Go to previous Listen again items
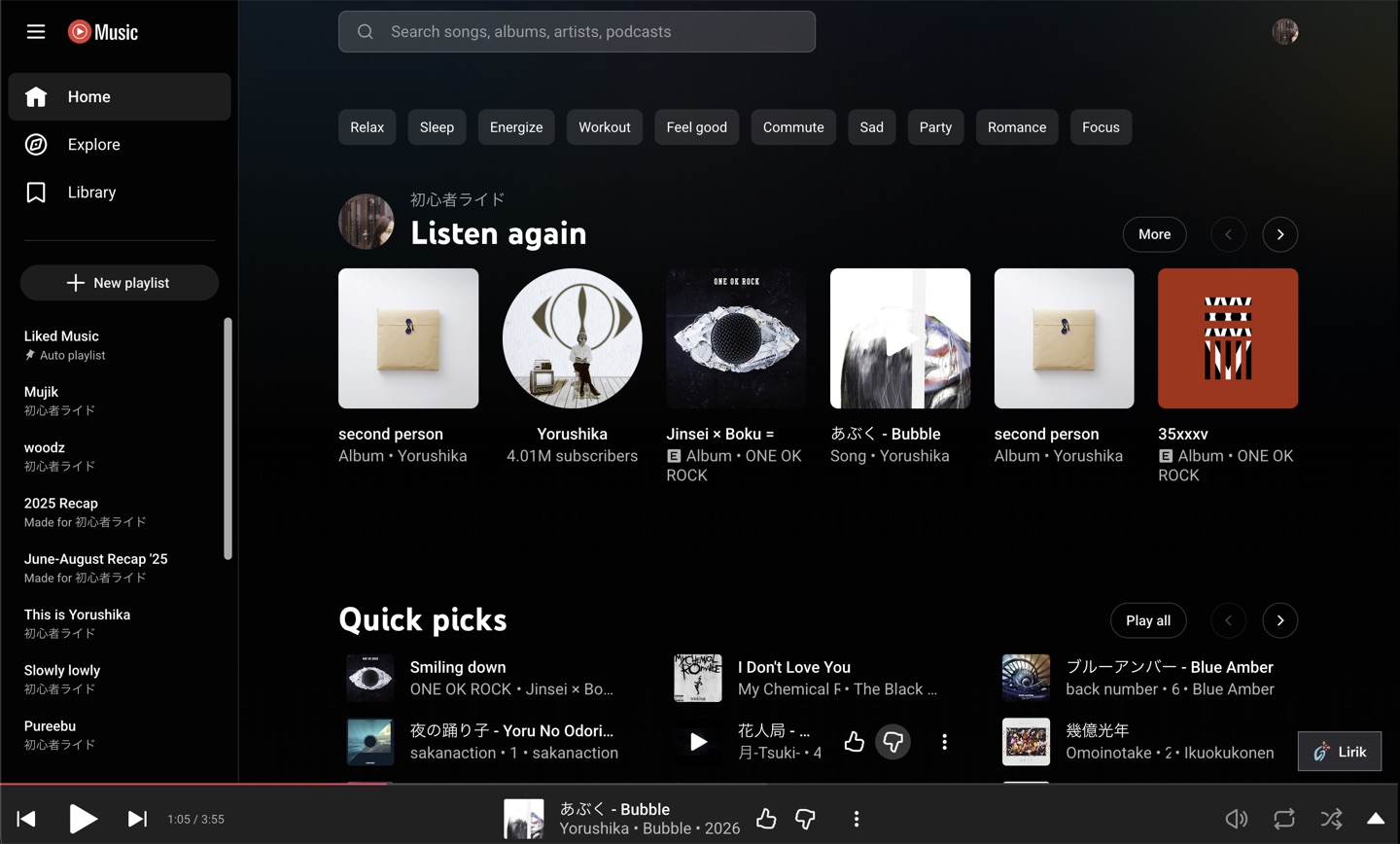Viewport: 1400px width, 844px height. coord(1229,234)
